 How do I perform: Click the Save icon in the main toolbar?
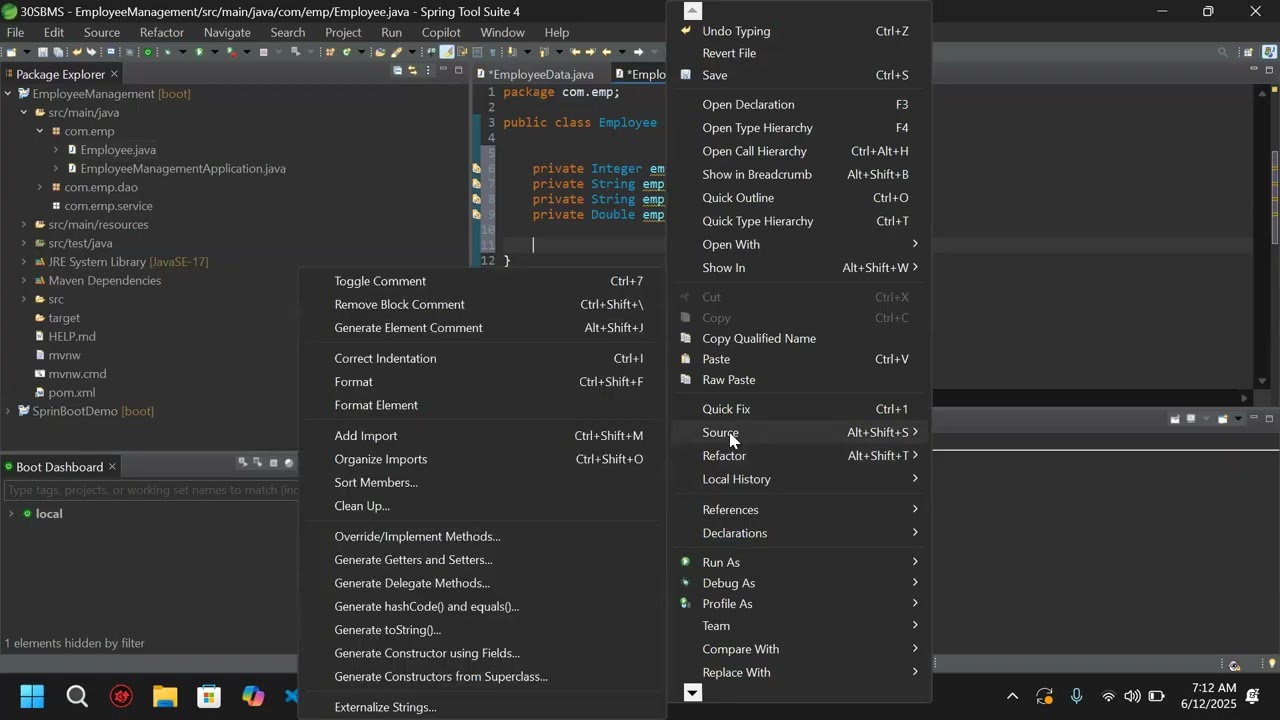(x=42, y=52)
